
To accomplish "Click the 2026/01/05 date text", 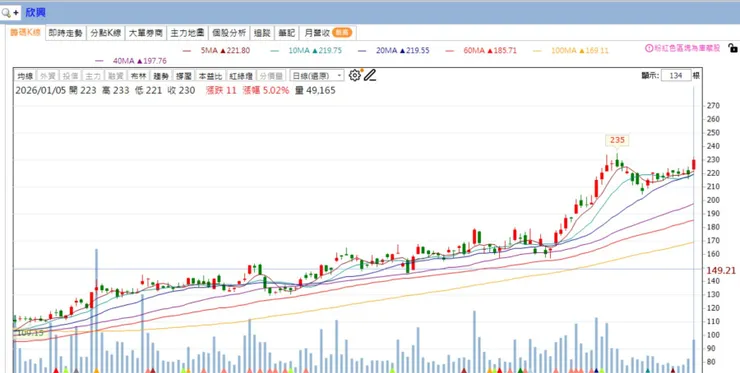I will point(40,91).
